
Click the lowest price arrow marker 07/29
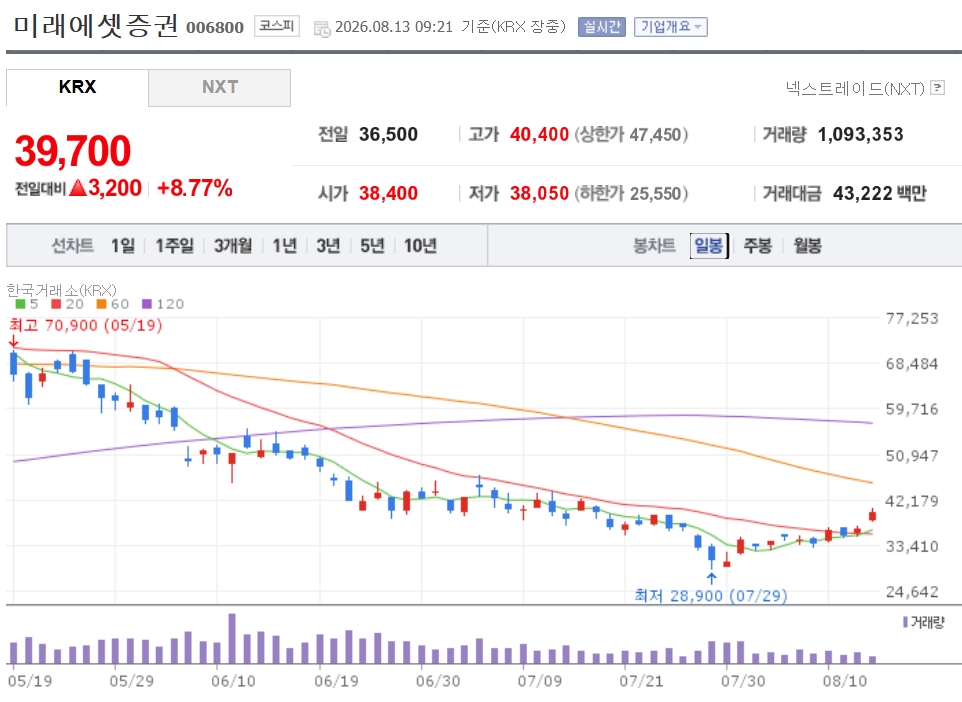click(711, 578)
